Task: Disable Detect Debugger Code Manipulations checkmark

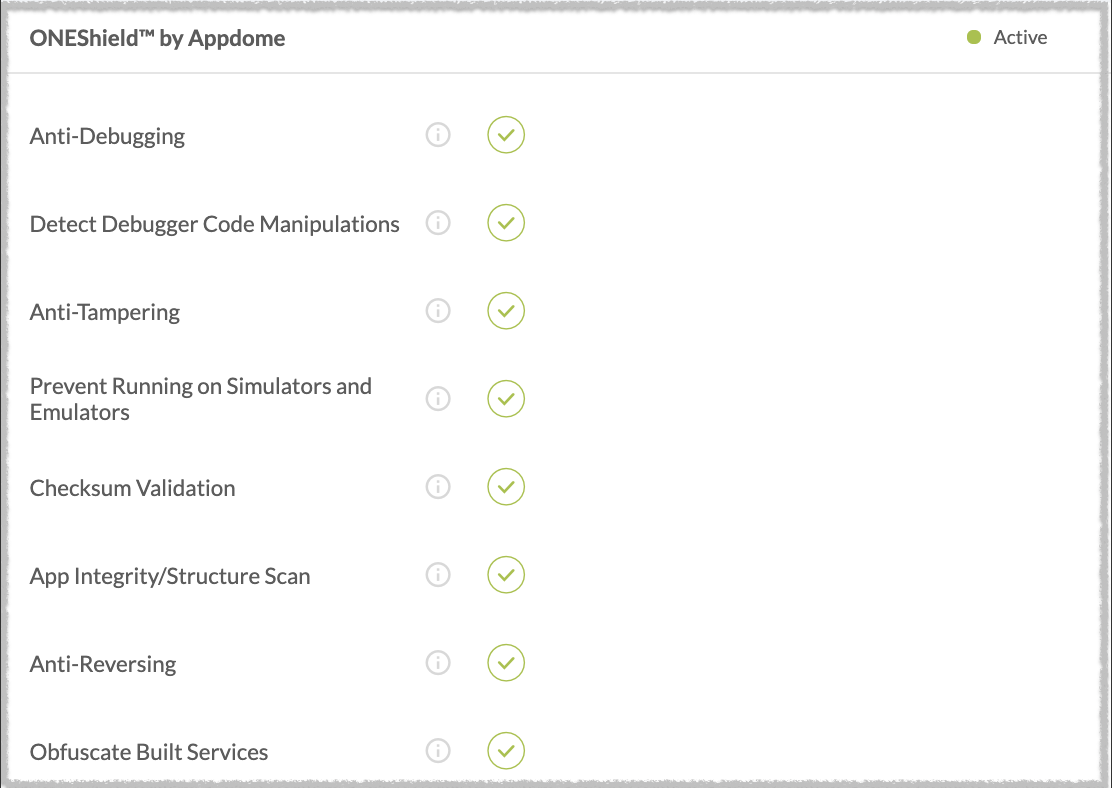Action: (506, 223)
